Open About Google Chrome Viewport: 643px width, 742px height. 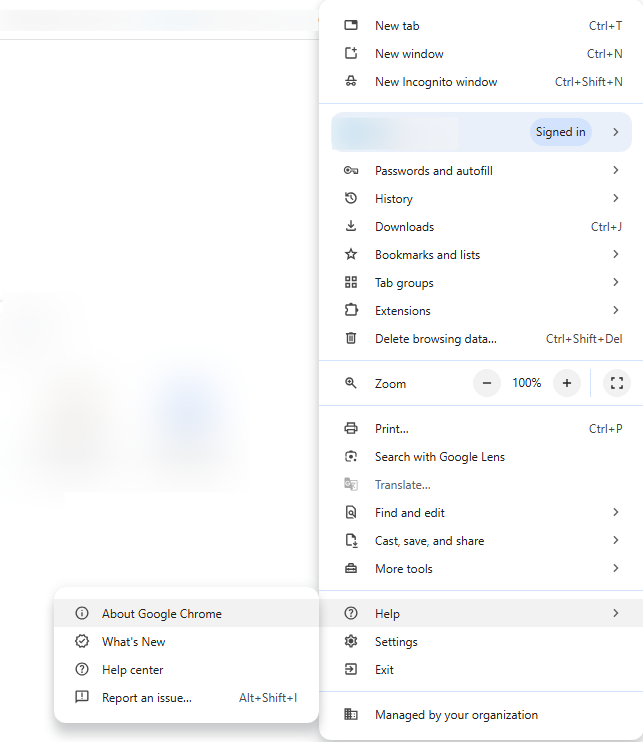162,614
